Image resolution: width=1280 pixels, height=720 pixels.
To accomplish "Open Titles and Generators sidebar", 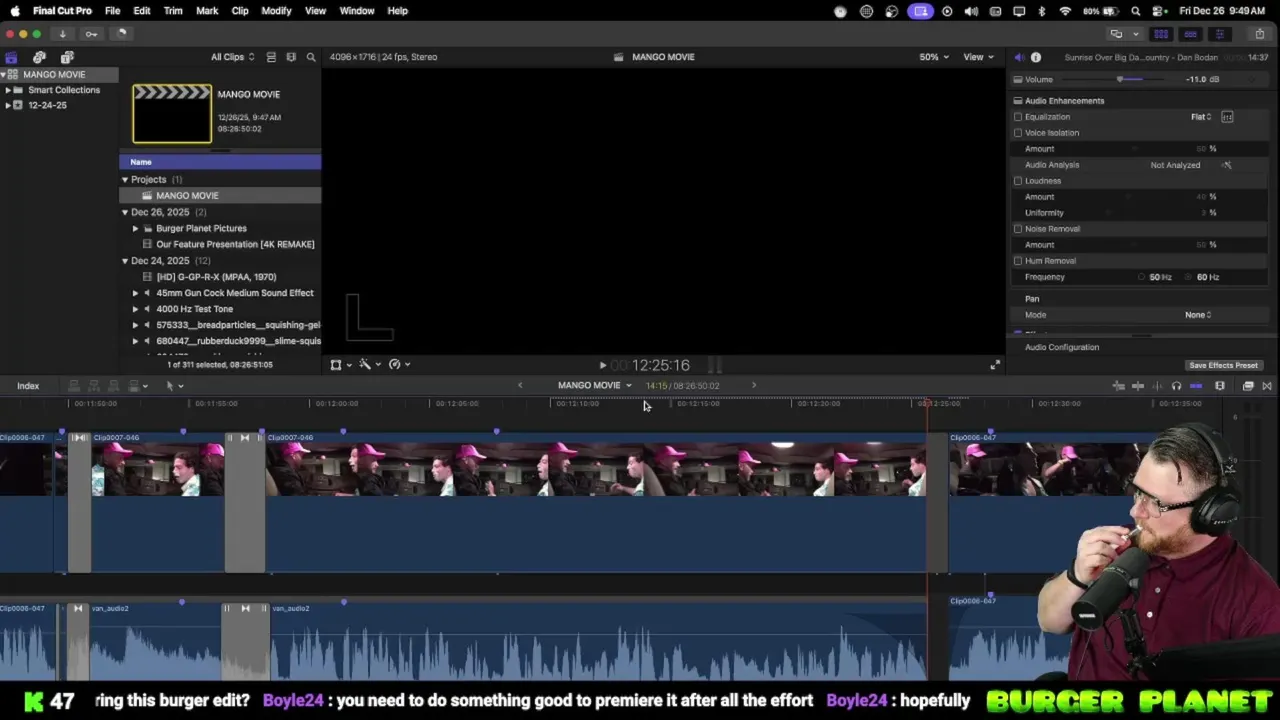I will [67, 57].
